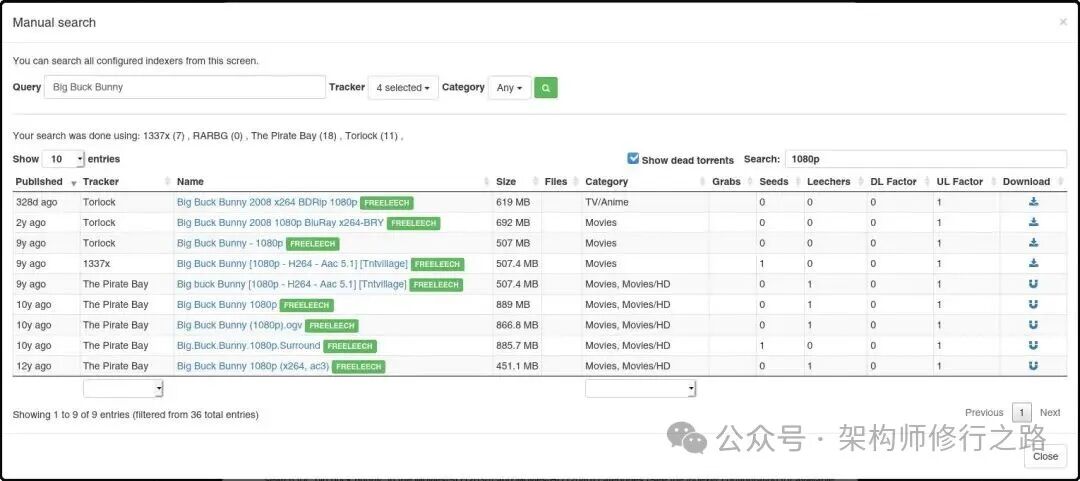1080x481 pixels.
Task: Click the Close button at bottom right
Action: 1045,456
